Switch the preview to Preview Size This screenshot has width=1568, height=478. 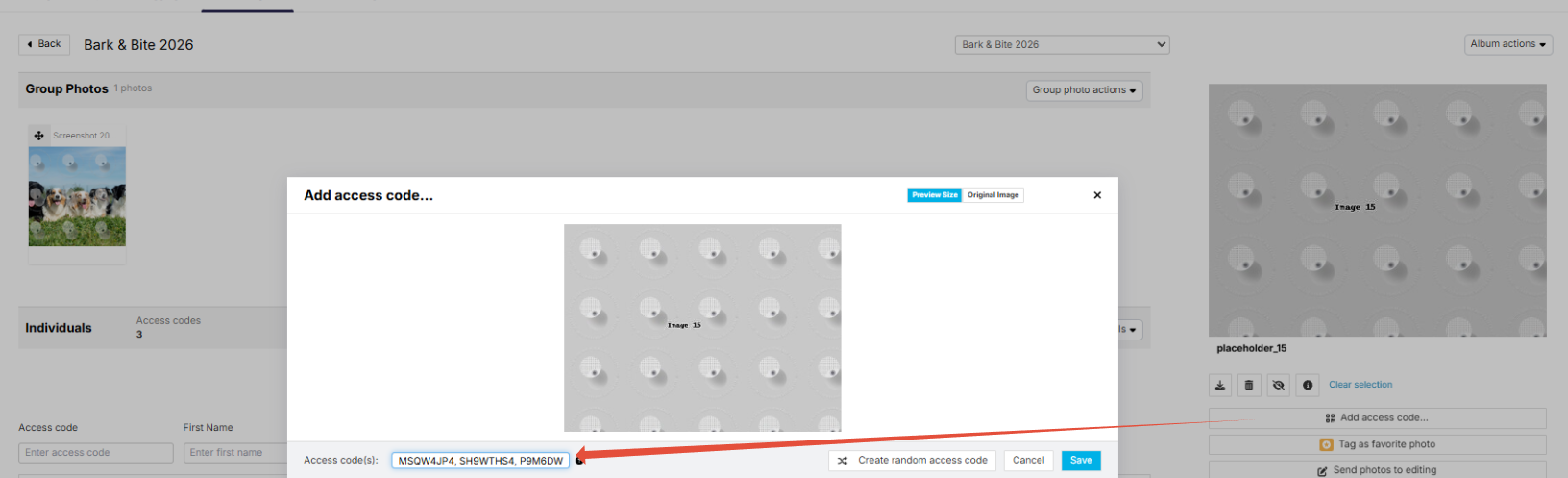(x=935, y=195)
